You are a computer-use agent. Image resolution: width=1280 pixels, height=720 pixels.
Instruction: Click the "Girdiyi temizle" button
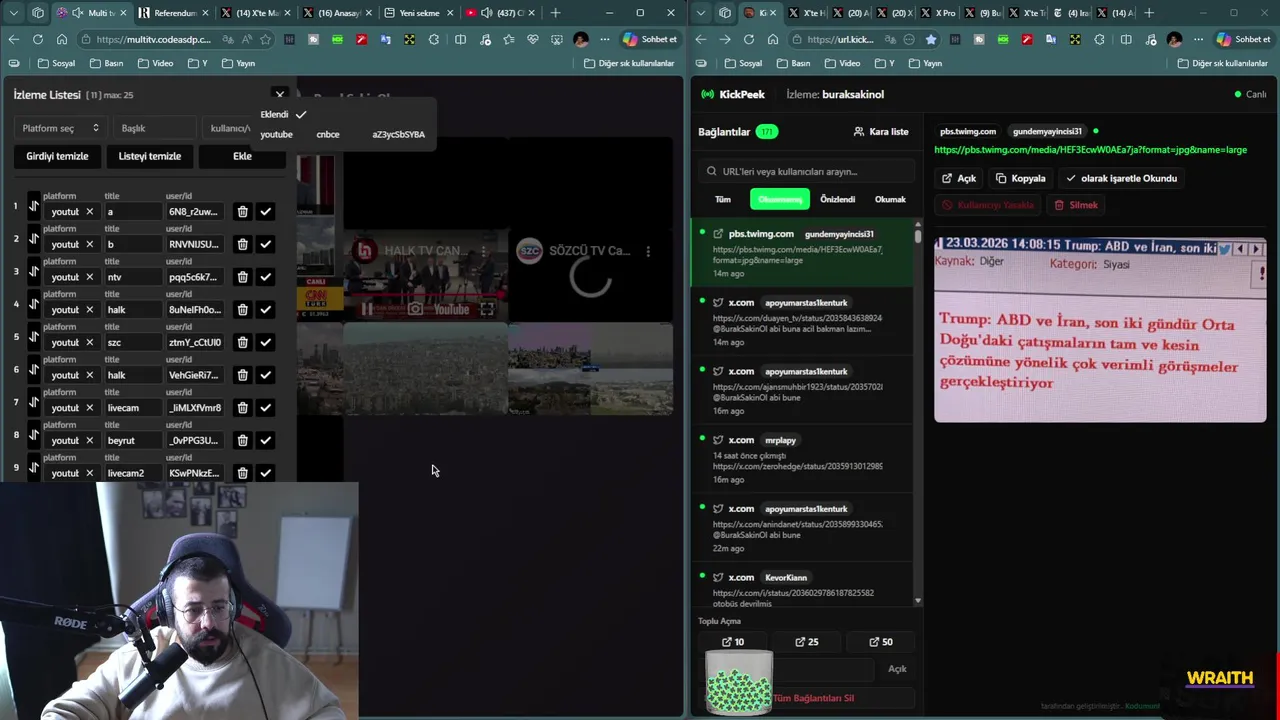coord(57,156)
